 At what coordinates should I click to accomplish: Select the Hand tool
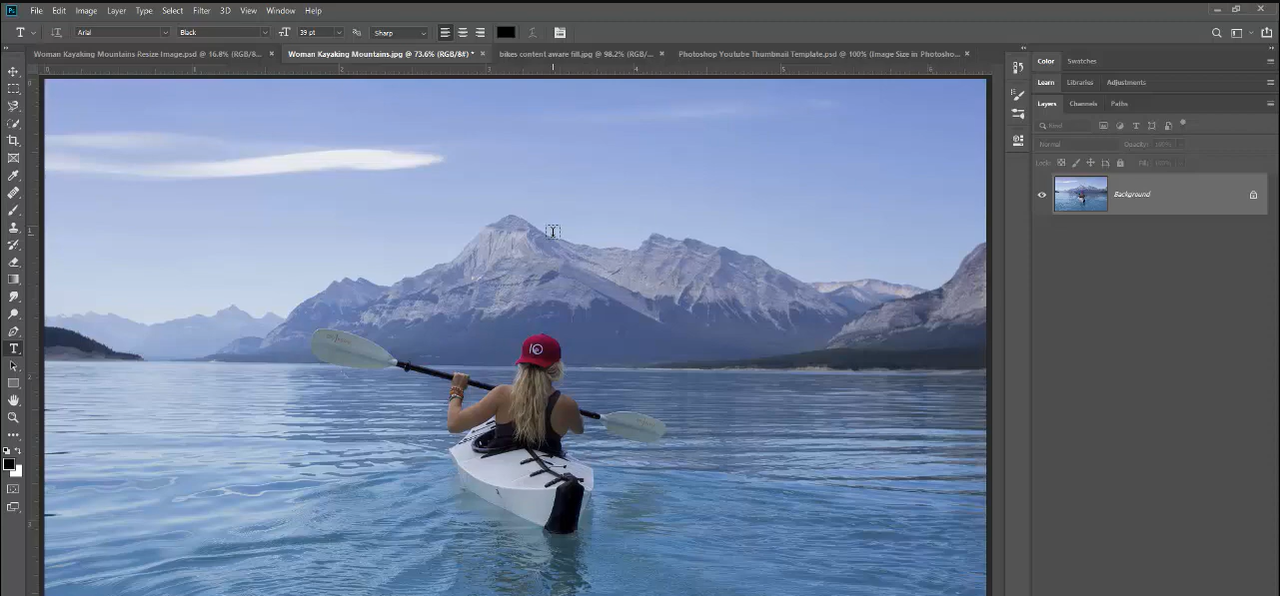(x=13, y=400)
